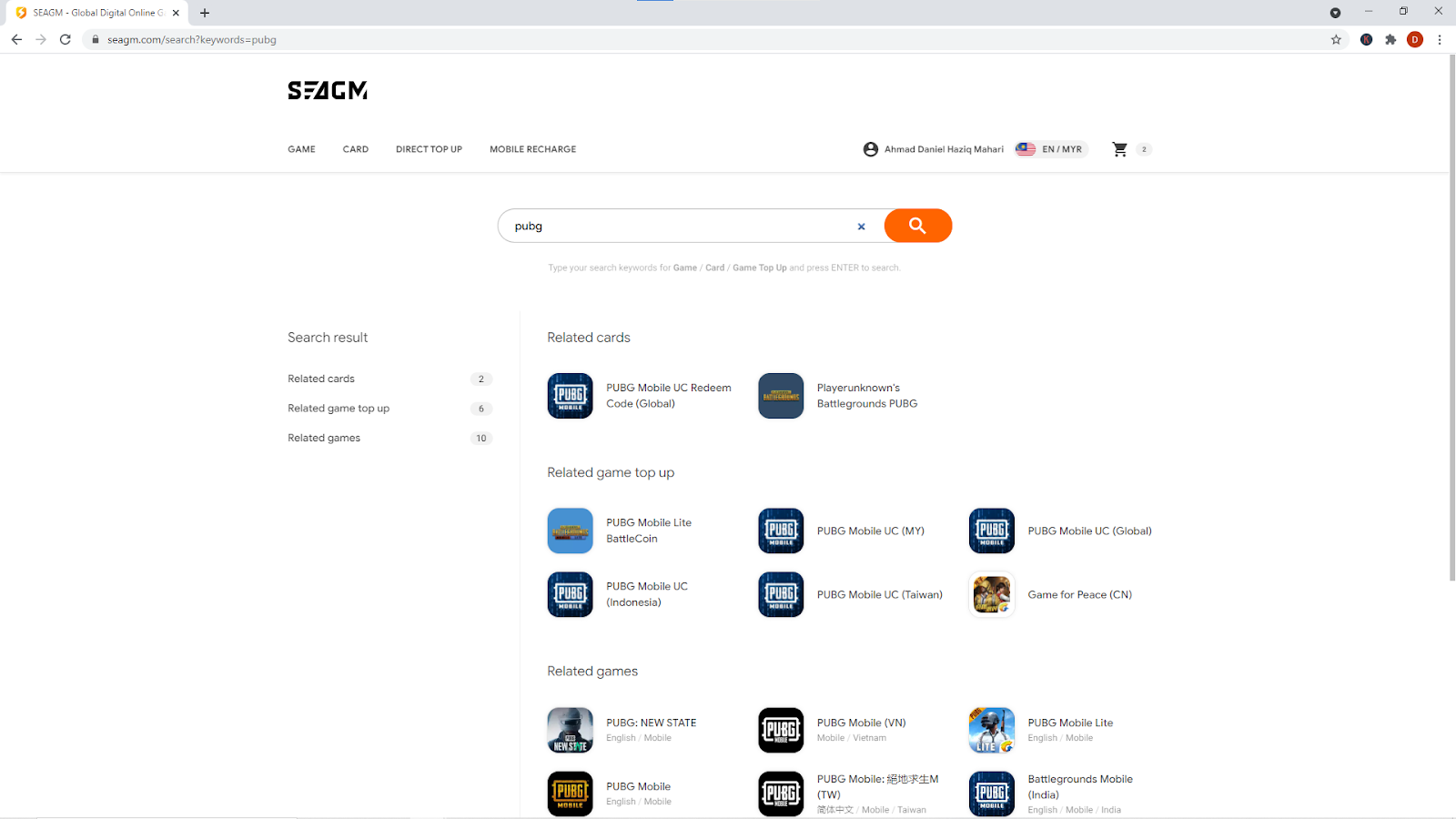Open the MOBILE RECHARGE menu
1456x819 pixels.
[x=533, y=149]
